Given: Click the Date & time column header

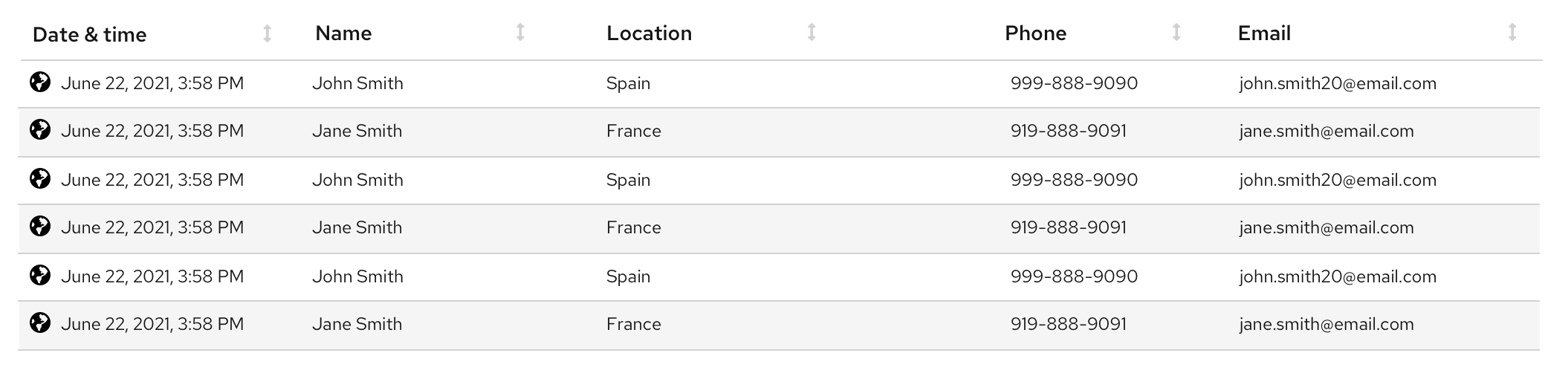Looking at the screenshot, I should click(x=90, y=34).
